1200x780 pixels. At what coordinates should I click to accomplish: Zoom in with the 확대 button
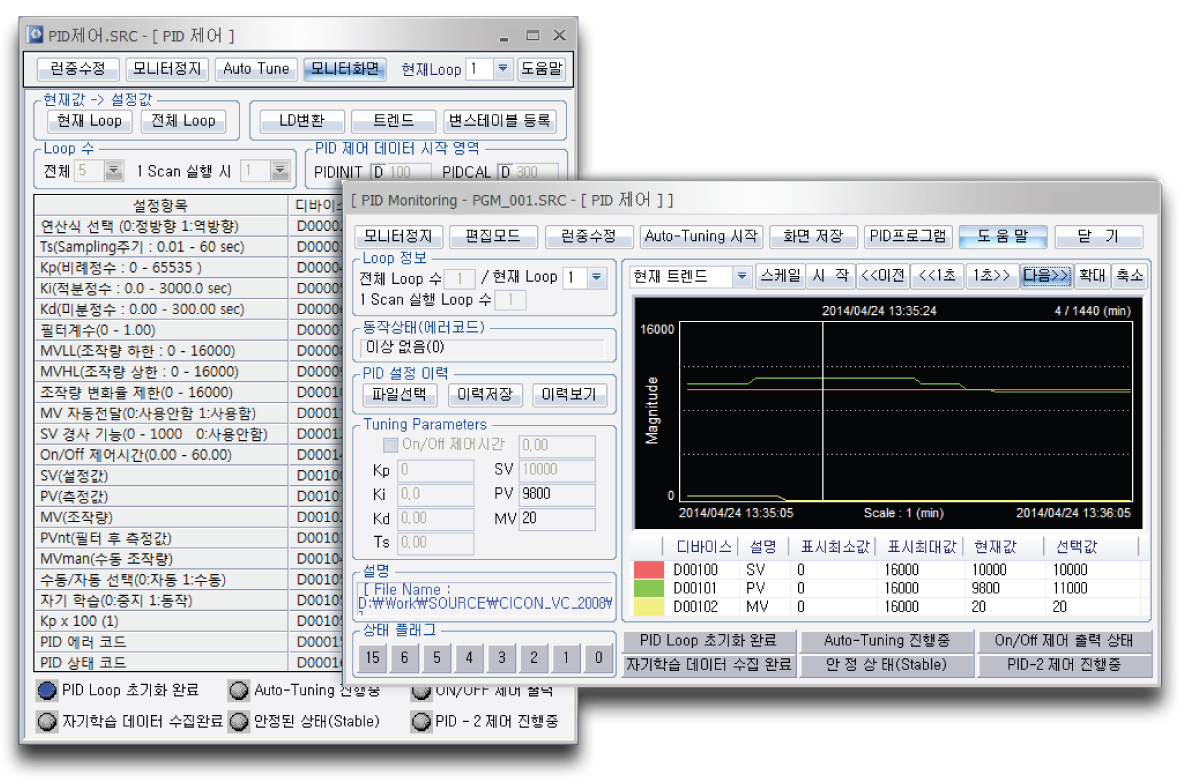tap(1092, 276)
